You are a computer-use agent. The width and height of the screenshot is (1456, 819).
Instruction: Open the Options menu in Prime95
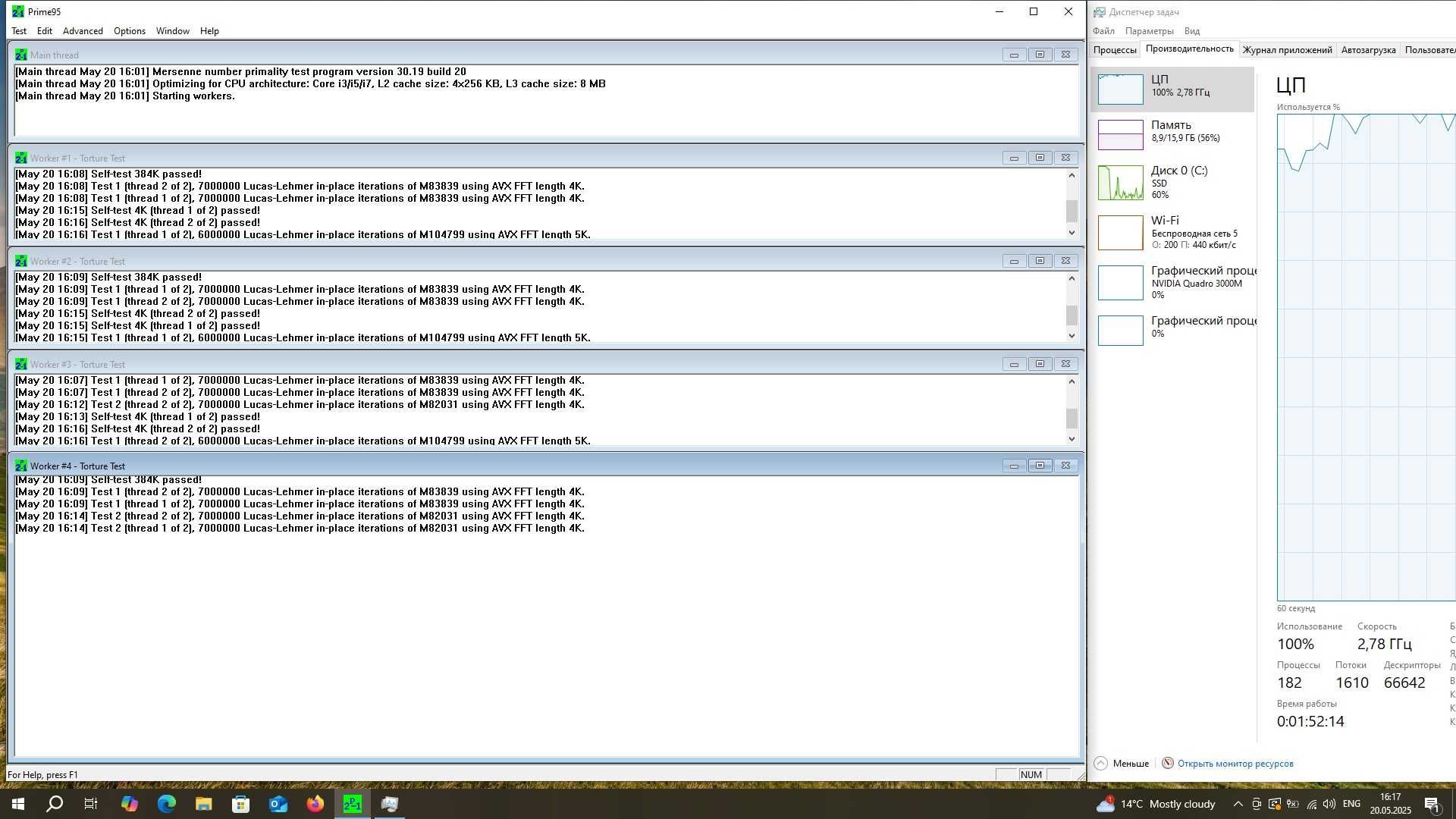[130, 31]
